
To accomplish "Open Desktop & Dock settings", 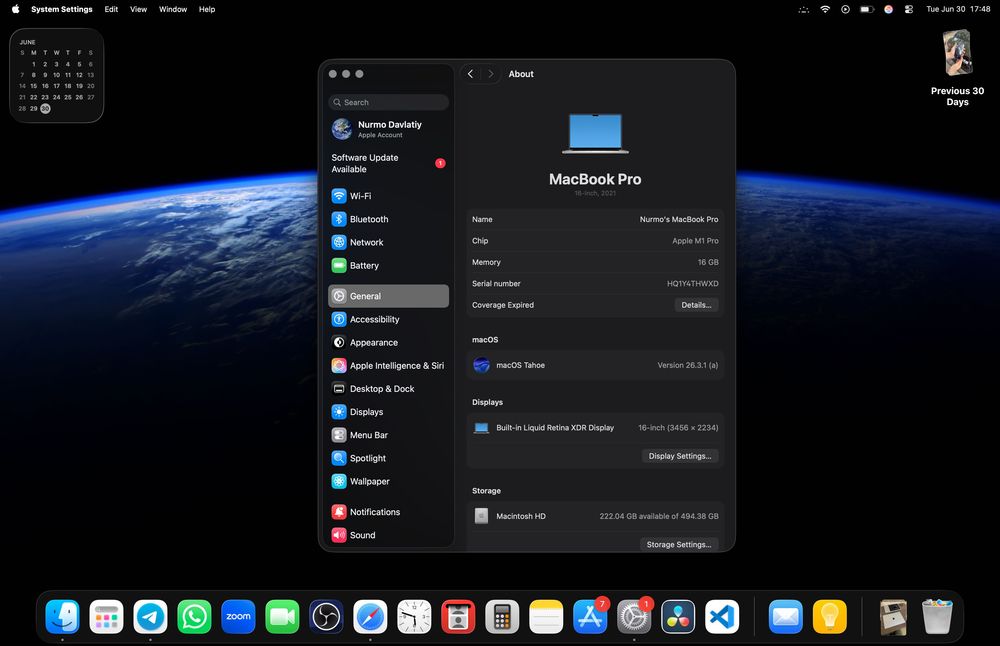I will click(388, 388).
